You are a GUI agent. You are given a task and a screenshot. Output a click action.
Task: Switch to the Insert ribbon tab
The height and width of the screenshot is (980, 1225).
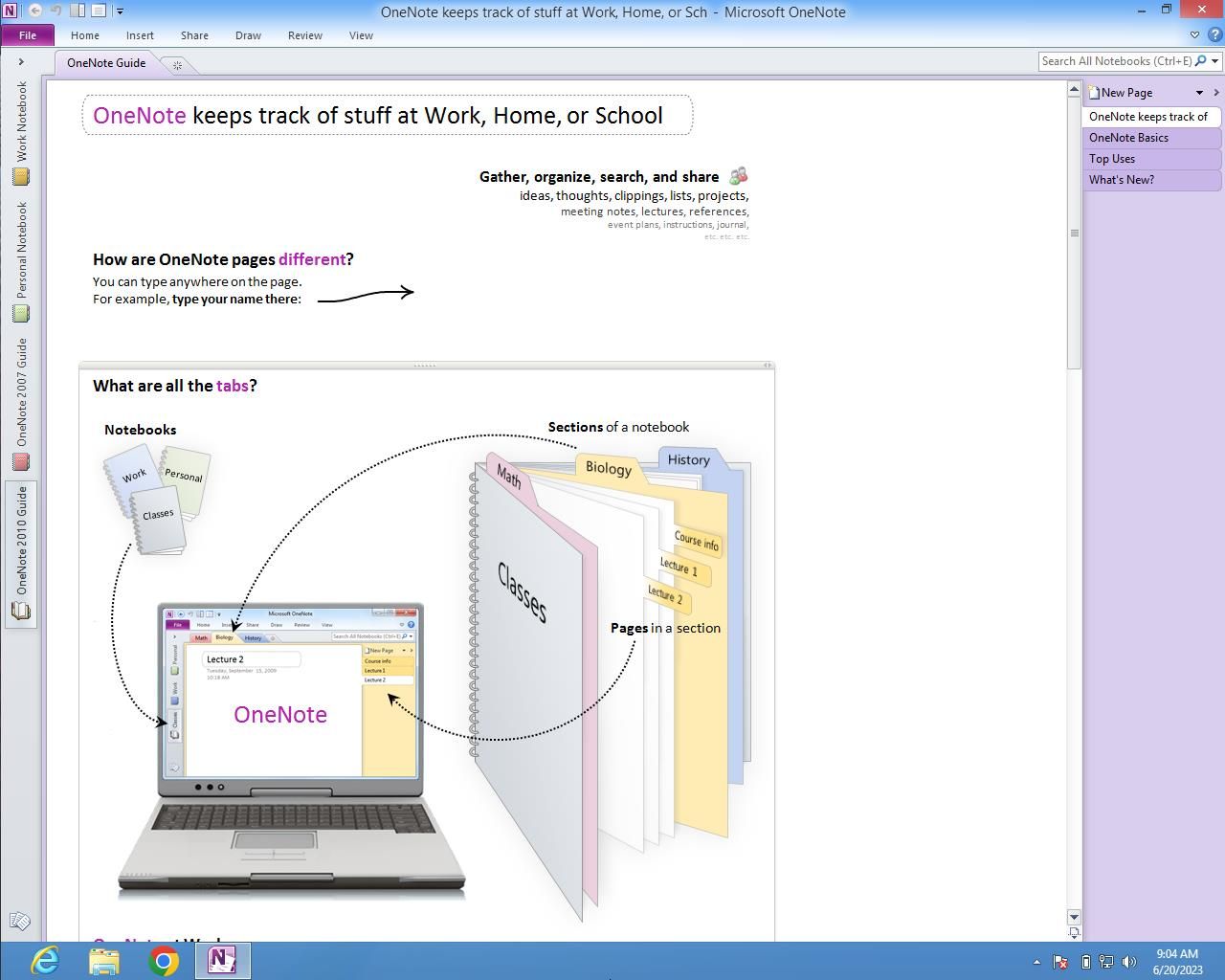coord(140,35)
